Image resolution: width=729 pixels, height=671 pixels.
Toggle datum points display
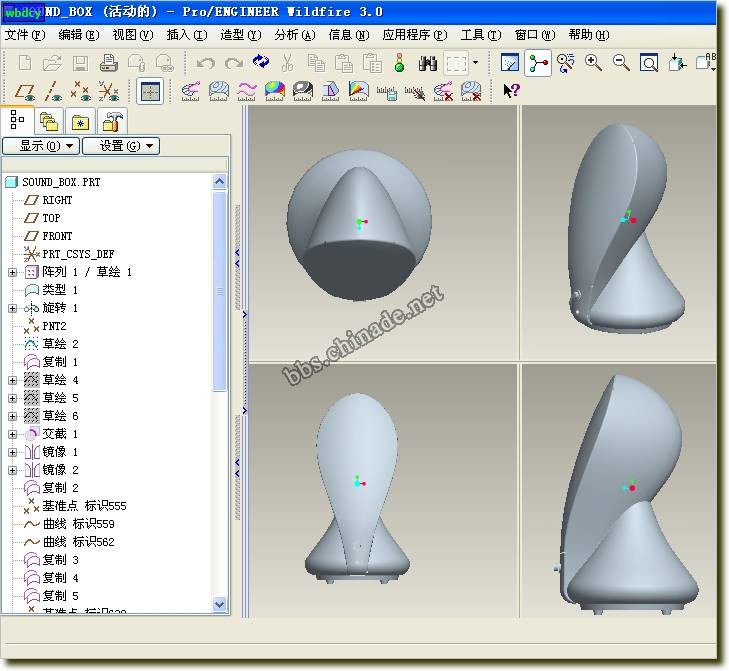coord(80,91)
